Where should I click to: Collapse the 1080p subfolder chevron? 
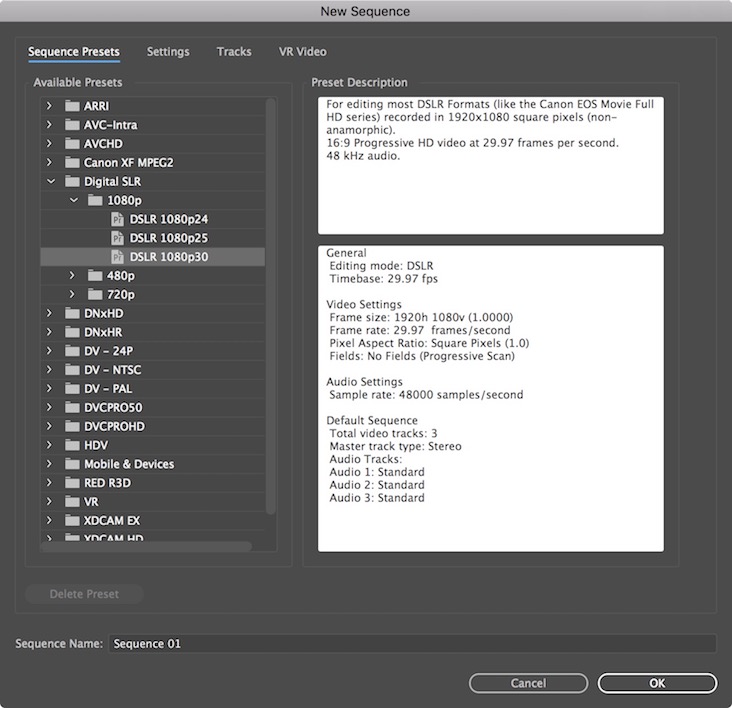click(x=74, y=200)
